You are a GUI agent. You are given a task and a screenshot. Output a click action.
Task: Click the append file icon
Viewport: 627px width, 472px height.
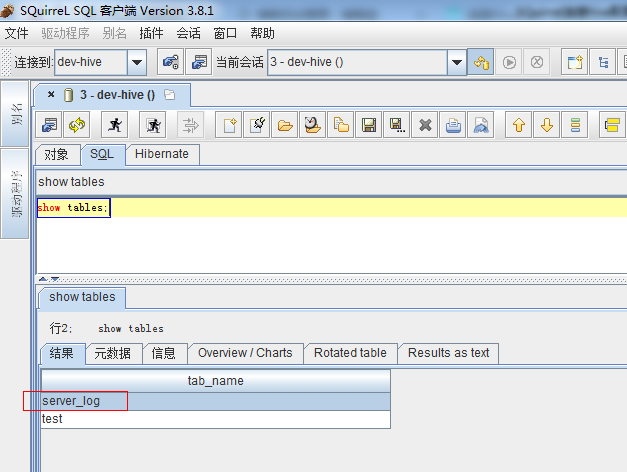[341, 125]
